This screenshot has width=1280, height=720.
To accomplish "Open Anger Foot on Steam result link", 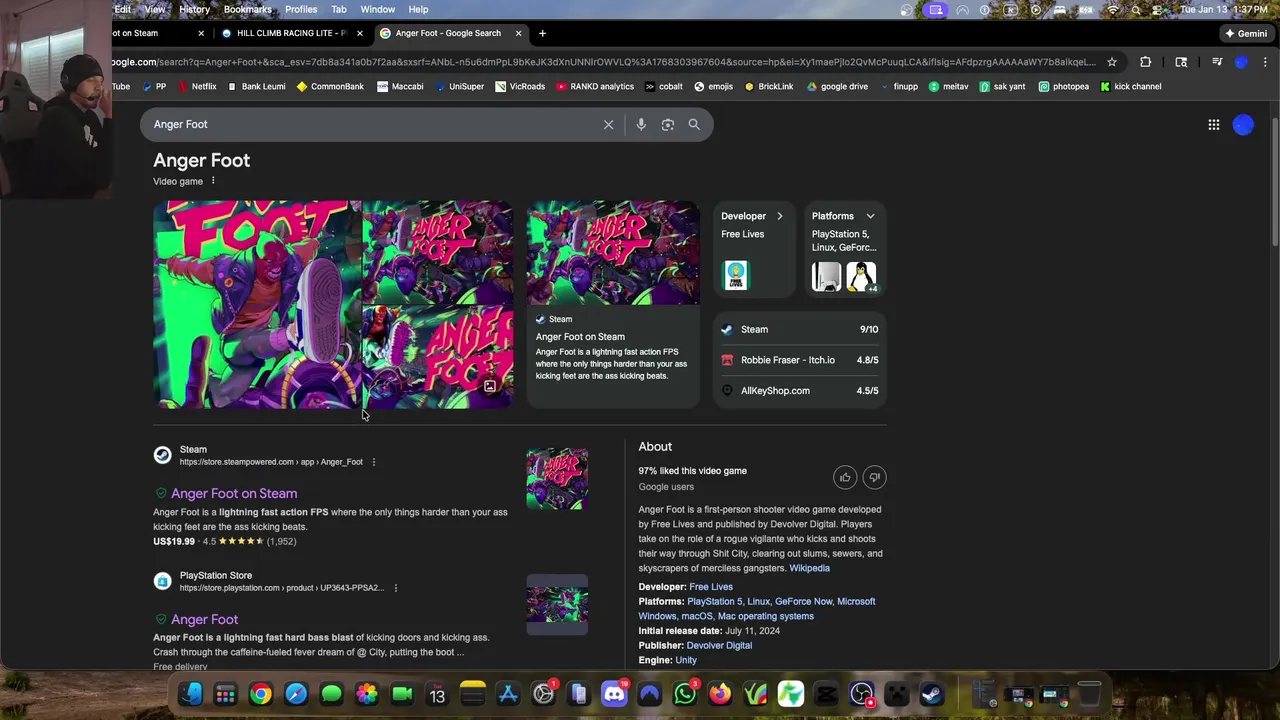I will [x=234, y=493].
